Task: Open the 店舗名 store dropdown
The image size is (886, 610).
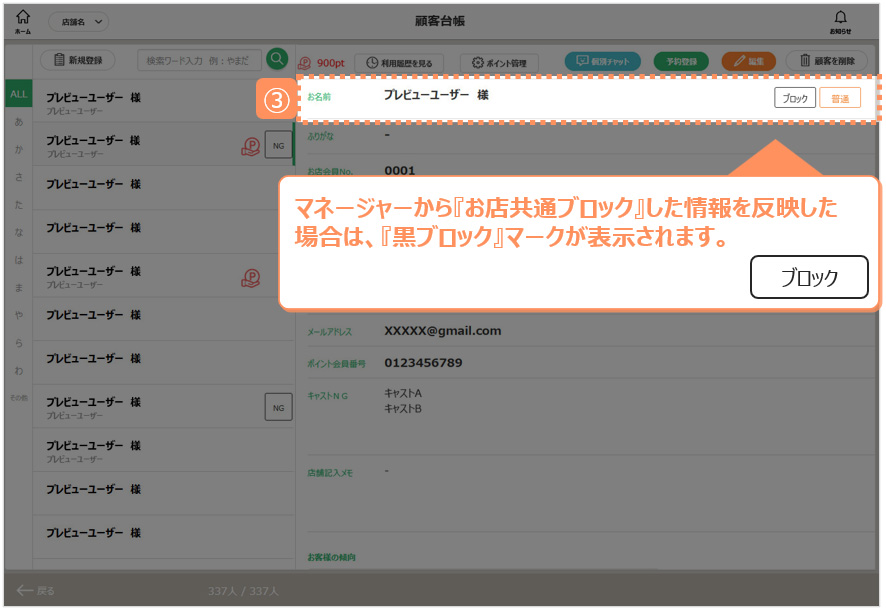Action: click(x=78, y=21)
